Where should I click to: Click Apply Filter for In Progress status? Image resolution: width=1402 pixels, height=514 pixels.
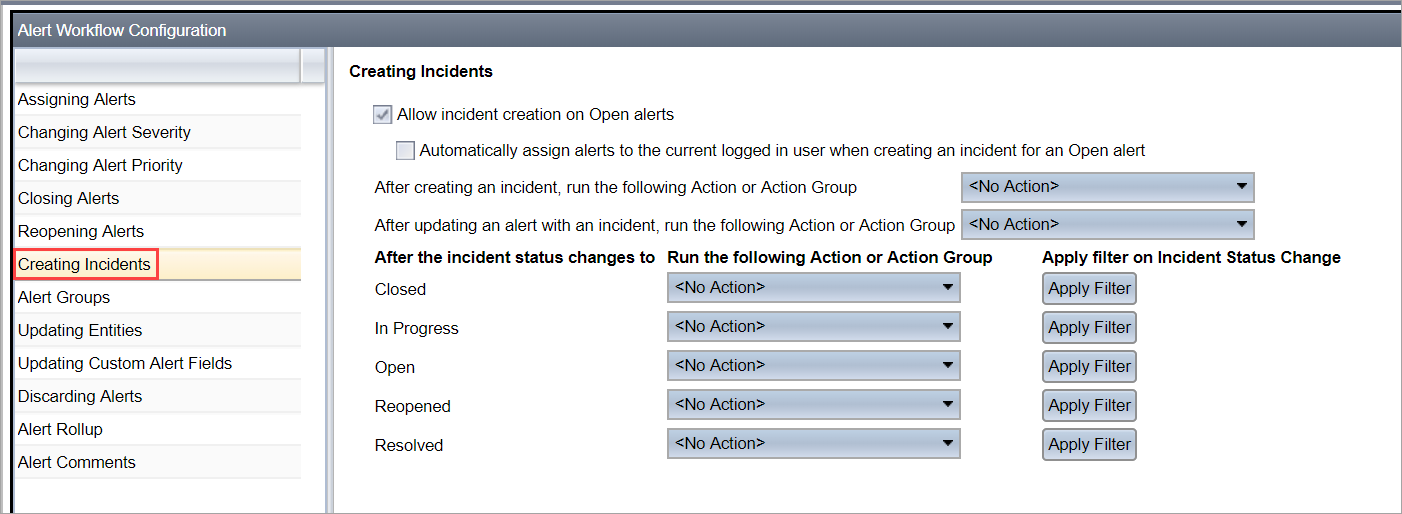[1089, 328]
